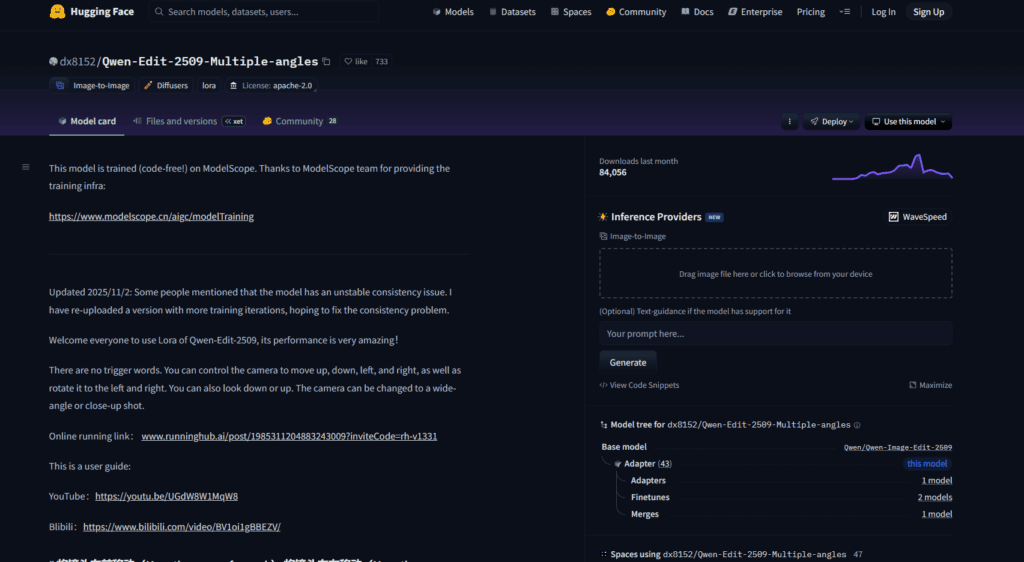Open the table of contents list icon

pos(25,167)
